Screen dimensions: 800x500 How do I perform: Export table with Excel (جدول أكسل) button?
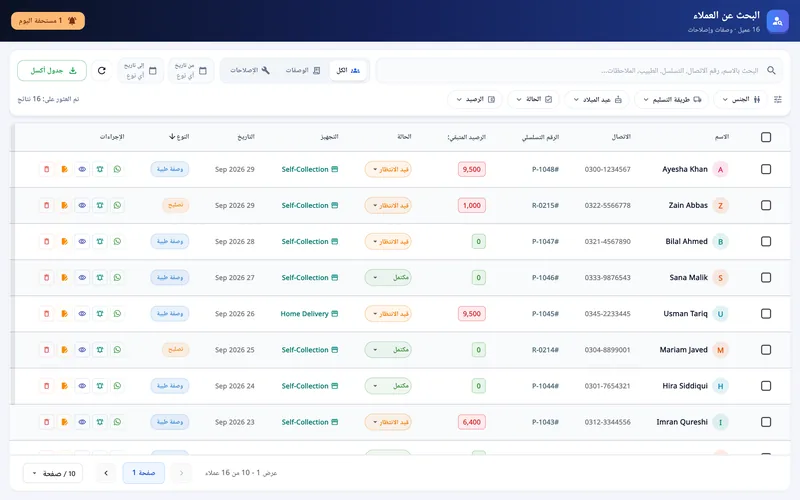pyautogui.click(x=52, y=70)
